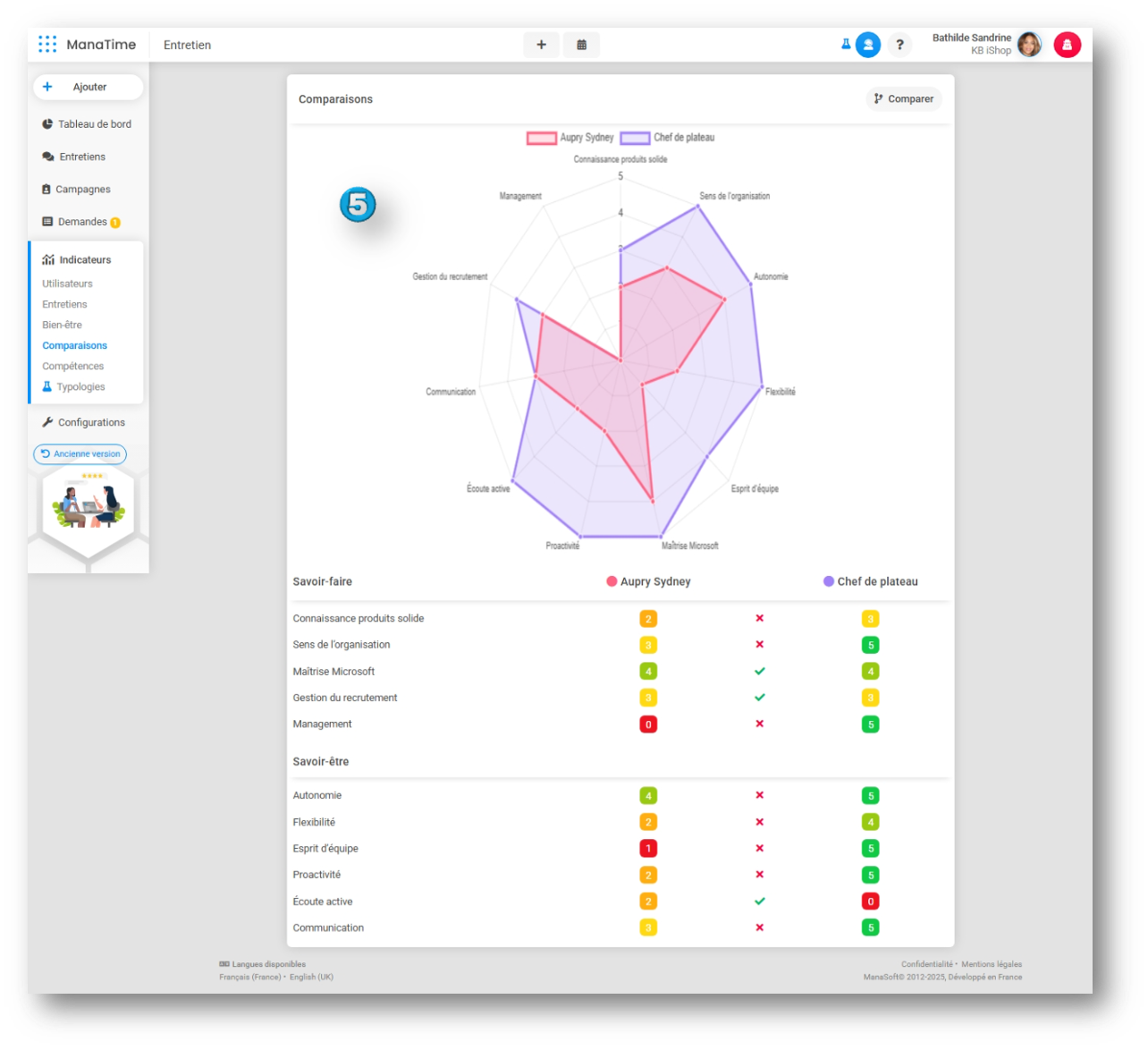Open Entretiens under Indicateurs
The width and height of the screenshot is (1148, 1050).
(64, 304)
